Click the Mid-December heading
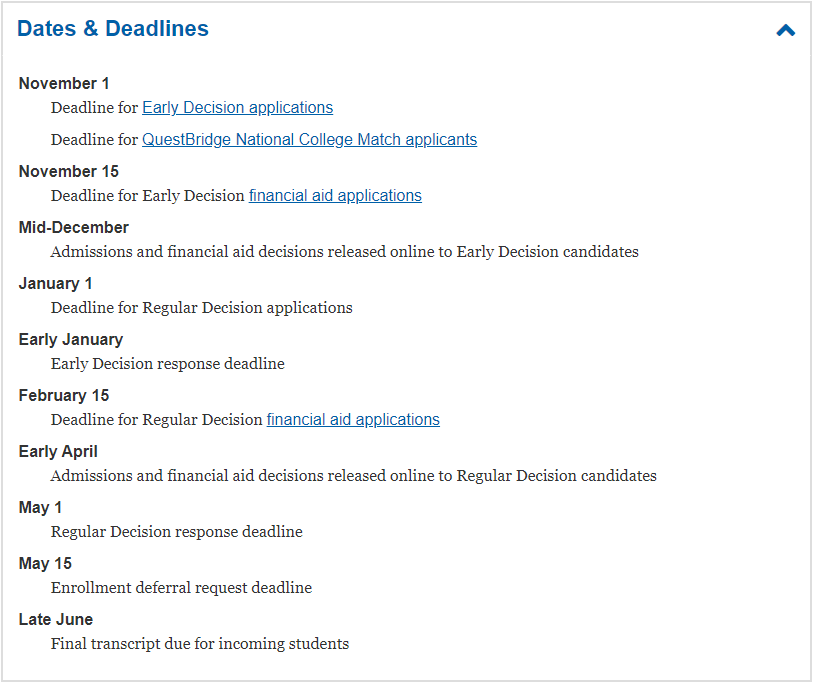The width and height of the screenshot is (813, 683). [x=74, y=228]
